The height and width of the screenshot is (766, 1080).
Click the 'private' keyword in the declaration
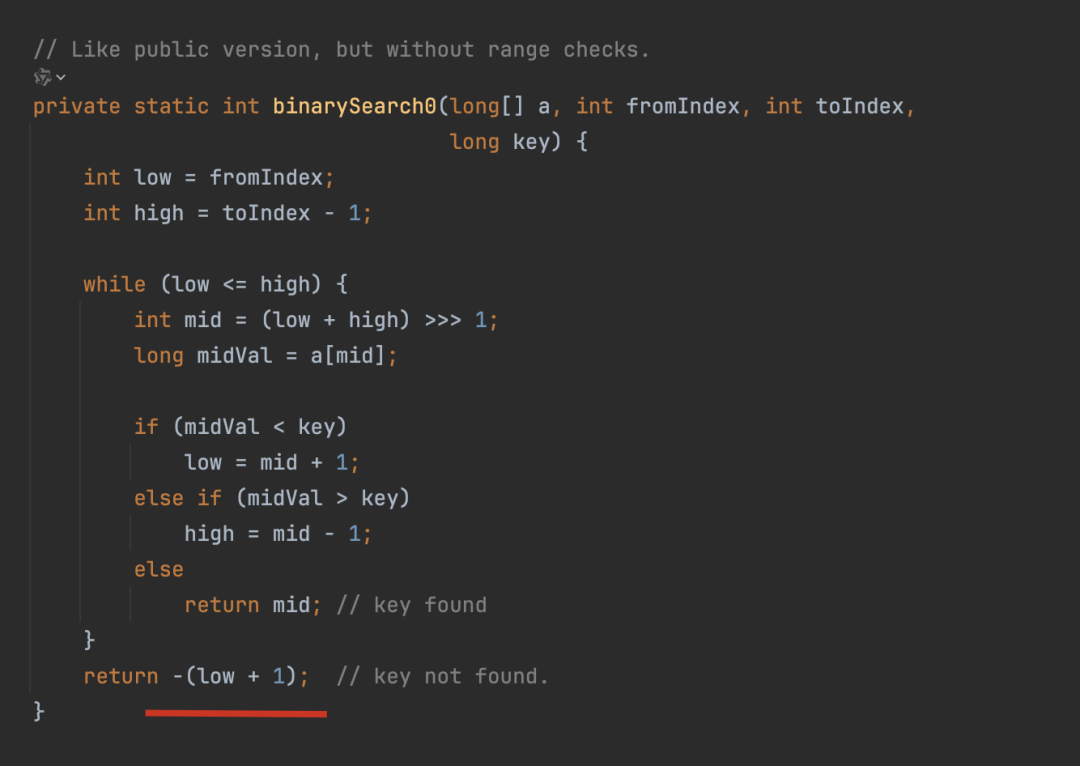(76, 107)
